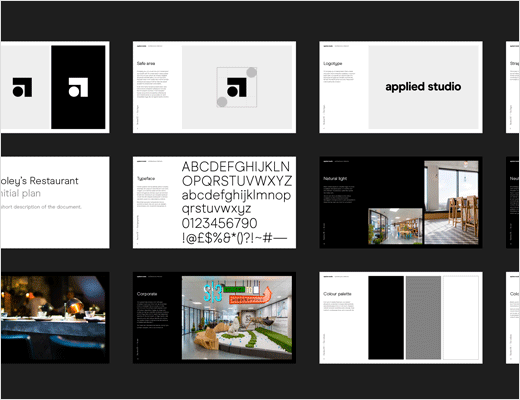Pick the white swatch in Colour palette
Viewport: 520px width, 400px height.
pyautogui.click(x=461, y=318)
